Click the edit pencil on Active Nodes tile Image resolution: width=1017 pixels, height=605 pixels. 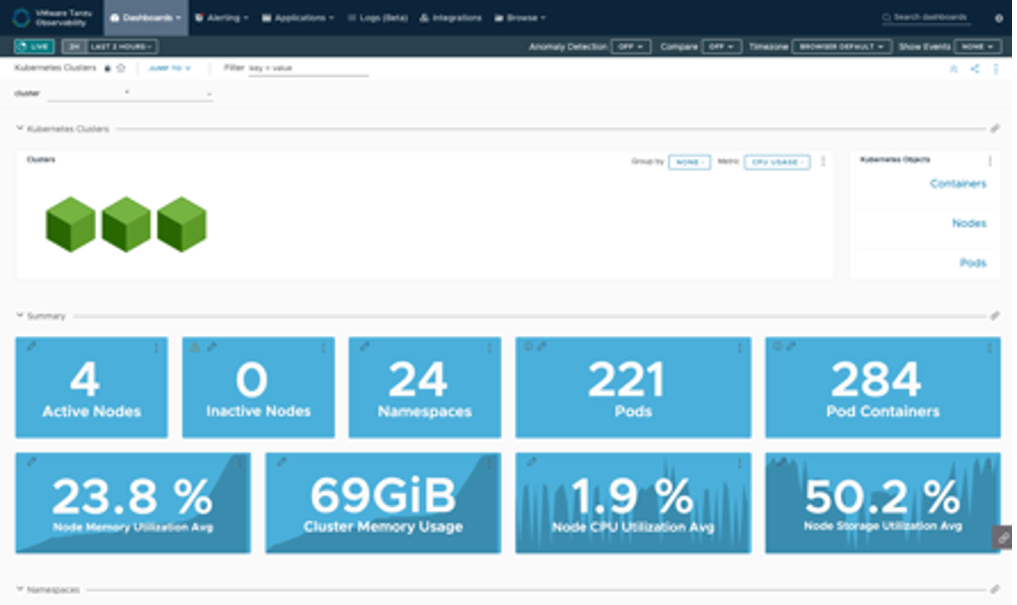31,347
